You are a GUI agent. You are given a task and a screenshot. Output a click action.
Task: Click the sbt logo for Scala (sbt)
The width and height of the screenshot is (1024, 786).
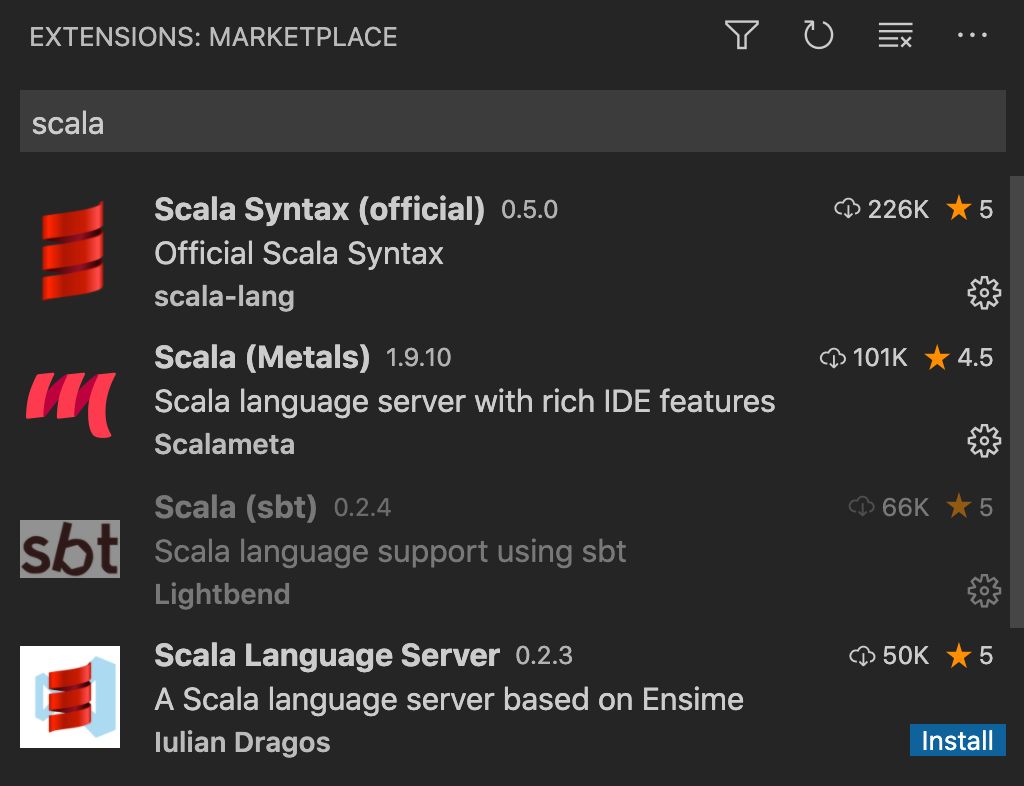click(x=70, y=548)
